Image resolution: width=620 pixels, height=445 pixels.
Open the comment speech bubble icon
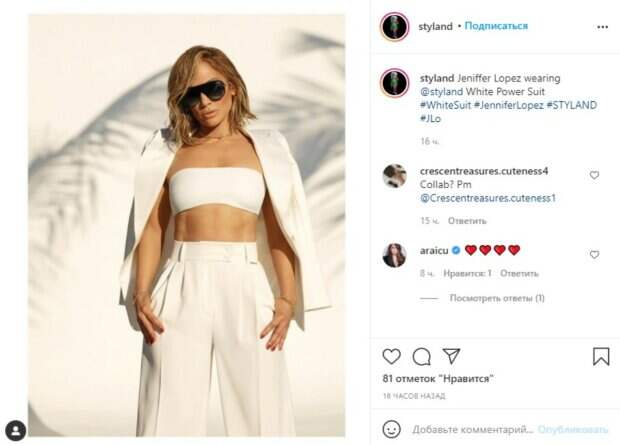(x=422, y=356)
